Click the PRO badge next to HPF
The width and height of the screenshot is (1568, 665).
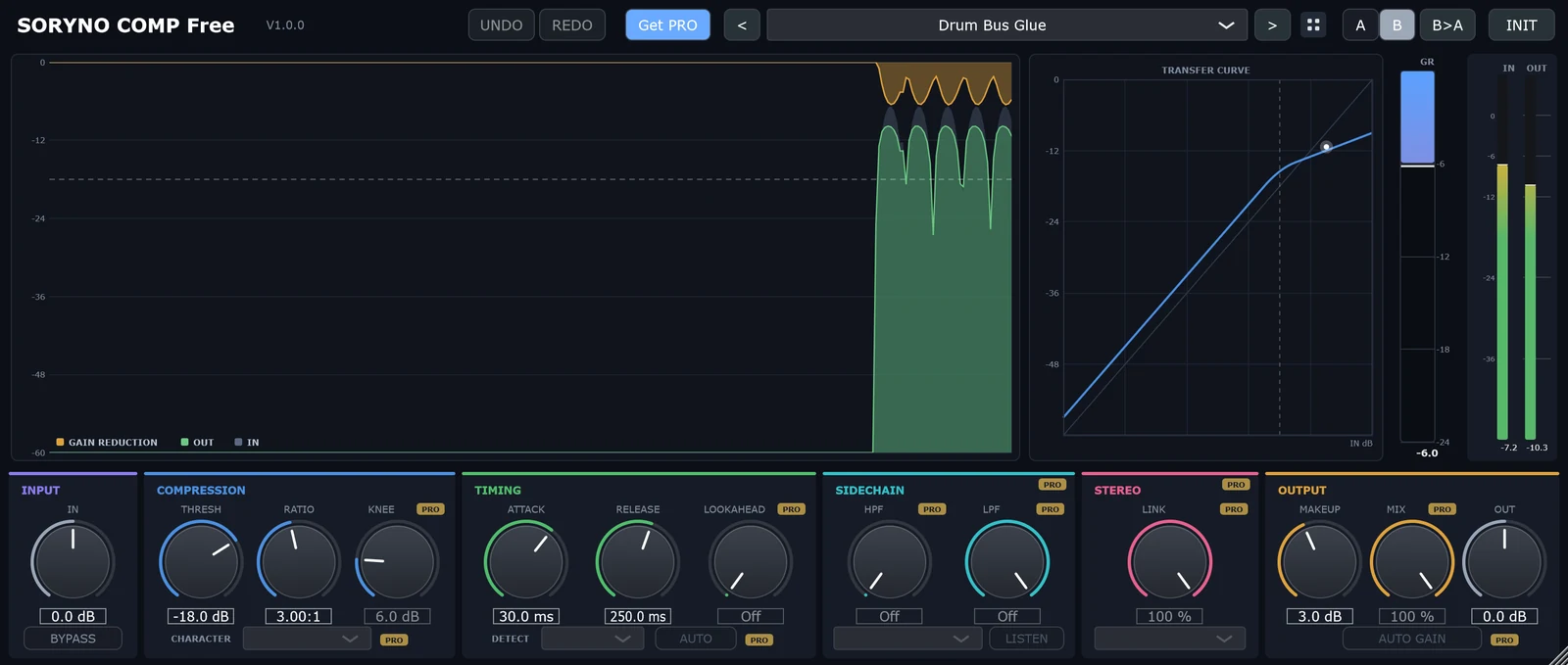pos(932,509)
